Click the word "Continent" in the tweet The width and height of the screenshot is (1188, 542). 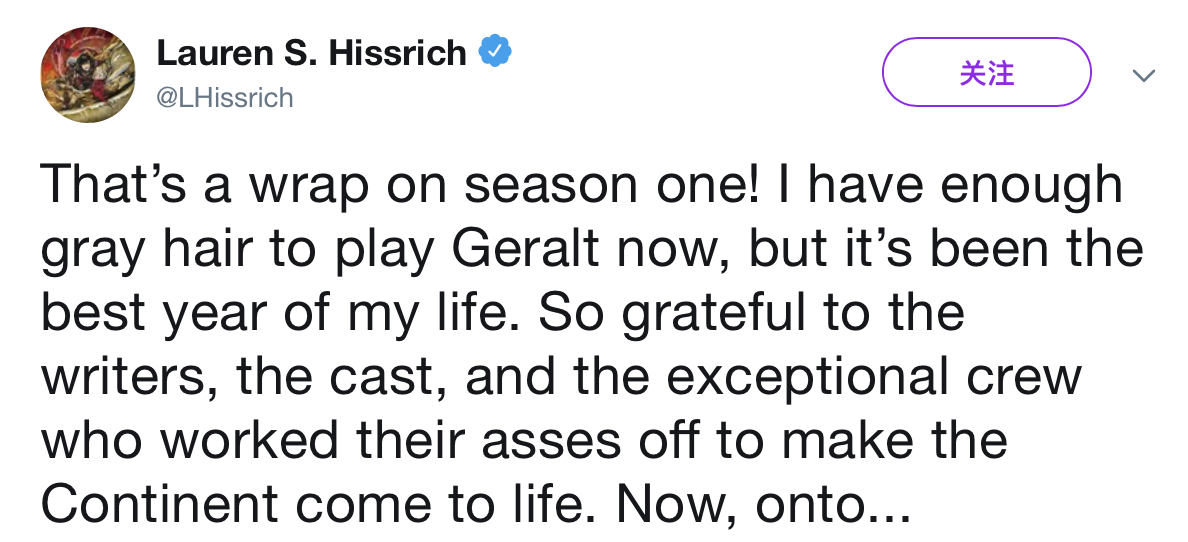[165, 505]
